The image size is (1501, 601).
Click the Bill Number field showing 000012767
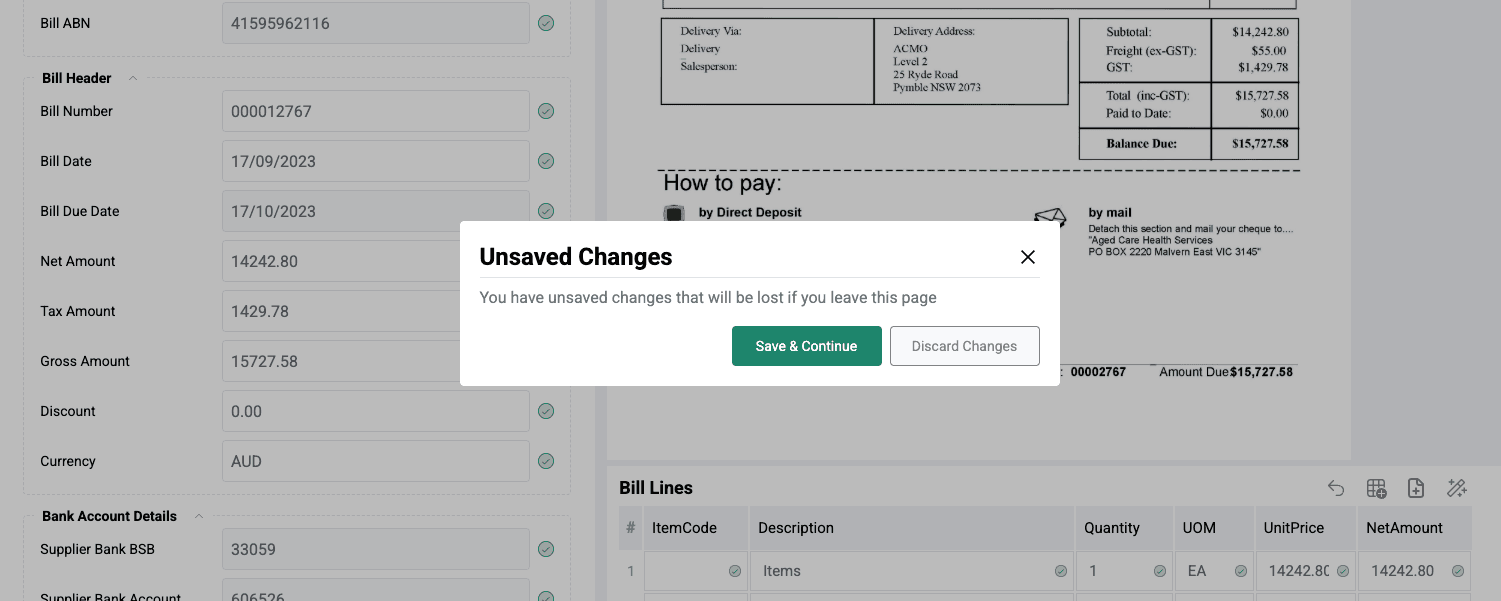coord(376,111)
